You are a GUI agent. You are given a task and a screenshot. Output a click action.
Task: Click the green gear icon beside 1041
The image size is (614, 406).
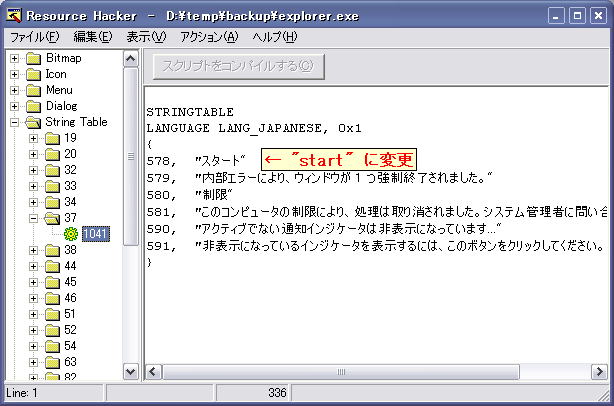click(x=71, y=234)
